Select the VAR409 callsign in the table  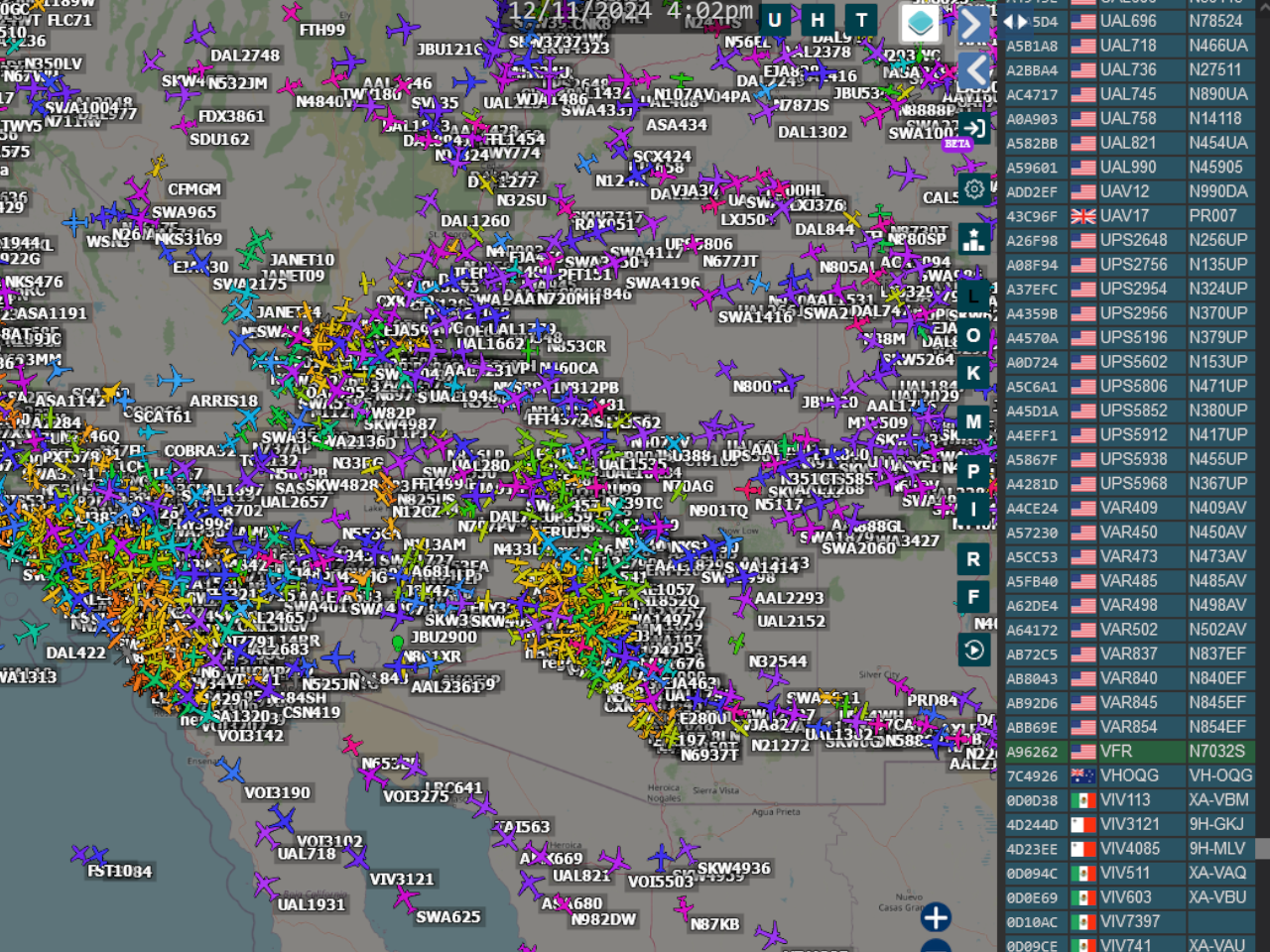1128,508
